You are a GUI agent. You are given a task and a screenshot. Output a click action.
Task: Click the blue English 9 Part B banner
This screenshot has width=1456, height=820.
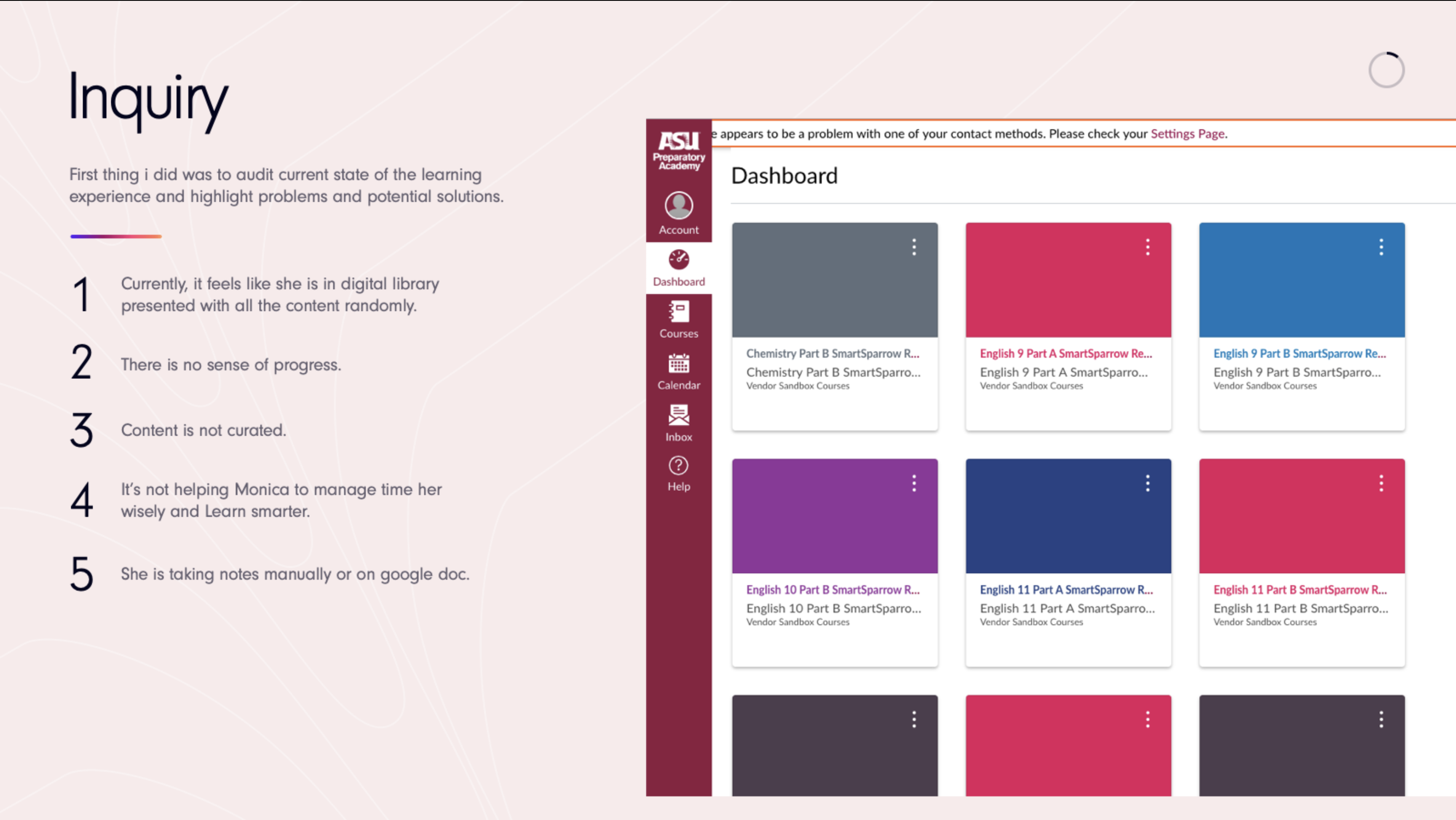coord(1302,280)
